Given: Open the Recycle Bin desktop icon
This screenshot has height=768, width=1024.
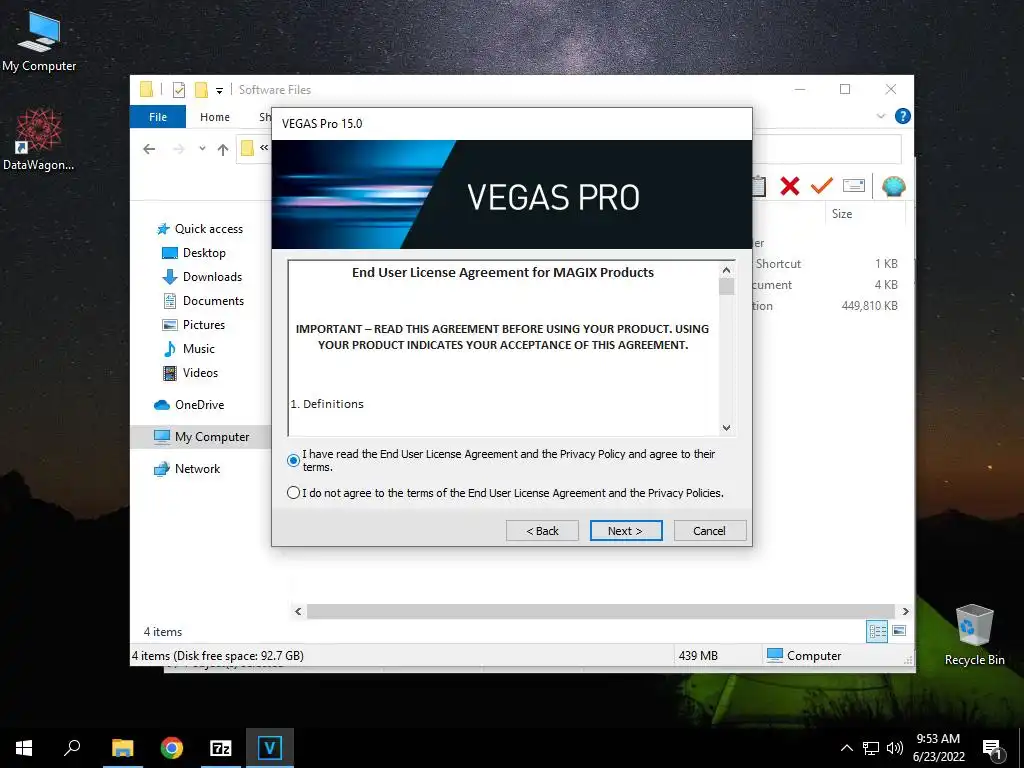Looking at the screenshot, I should tap(974, 634).
